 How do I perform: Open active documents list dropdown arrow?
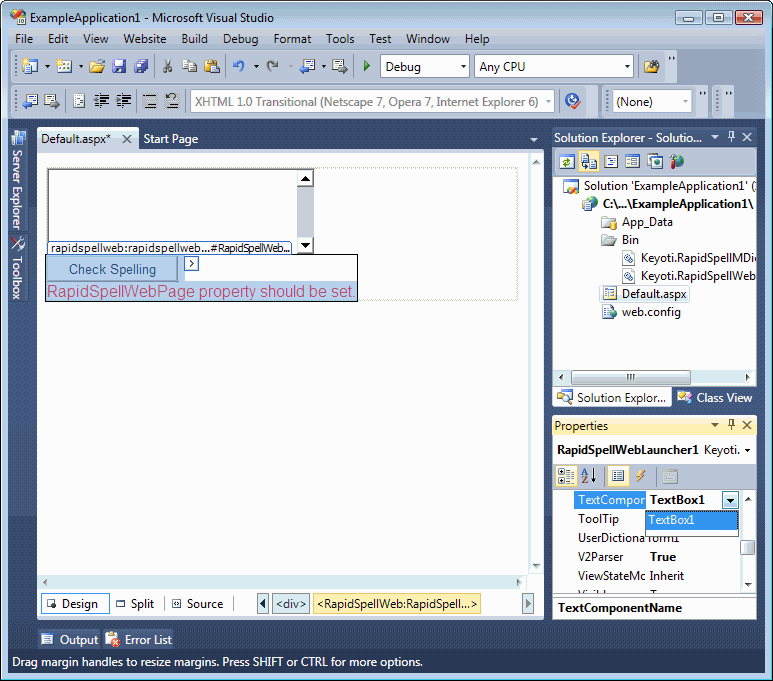[x=533, y=140]
